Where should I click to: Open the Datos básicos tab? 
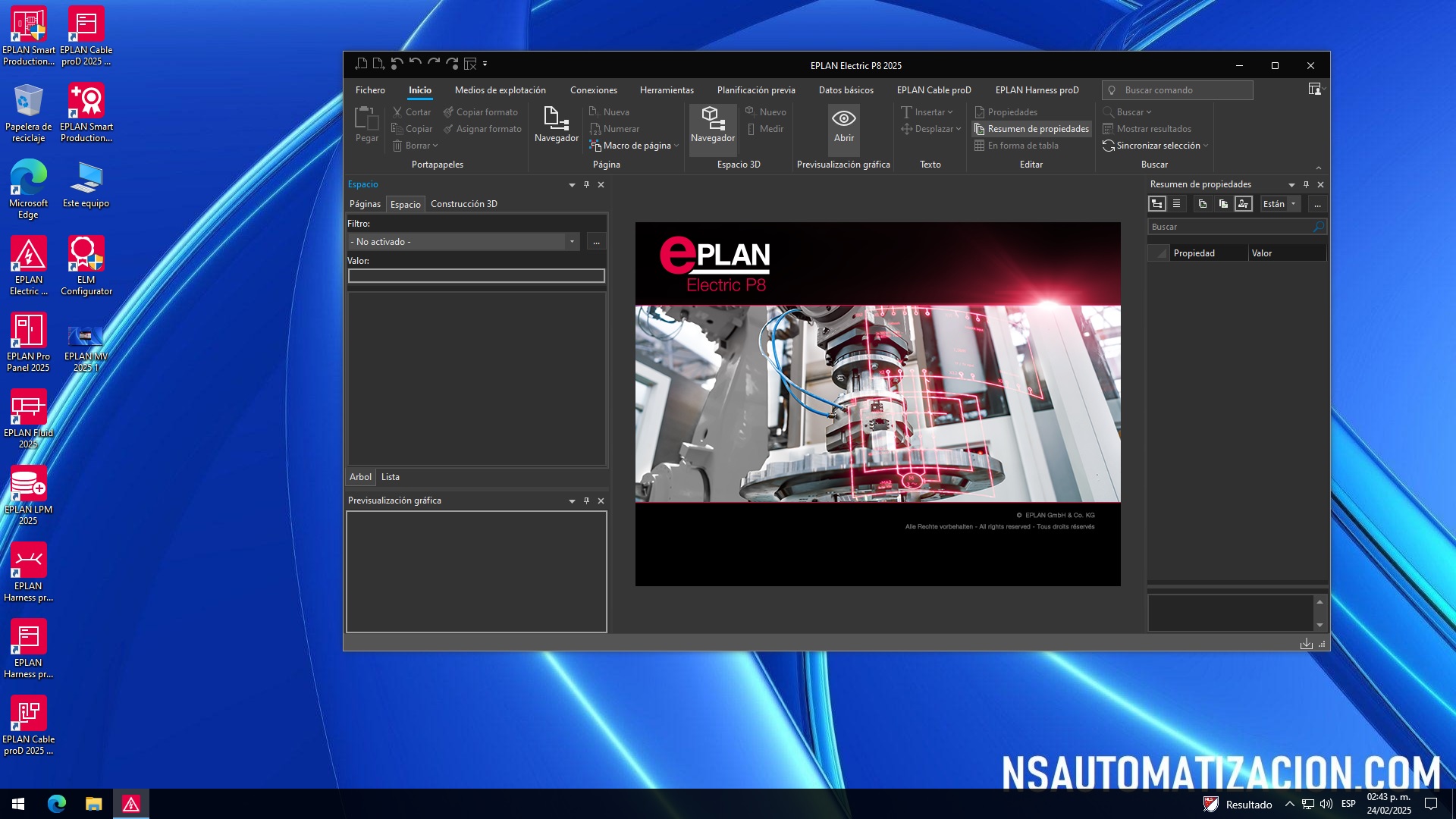click(x=846, y=89)
